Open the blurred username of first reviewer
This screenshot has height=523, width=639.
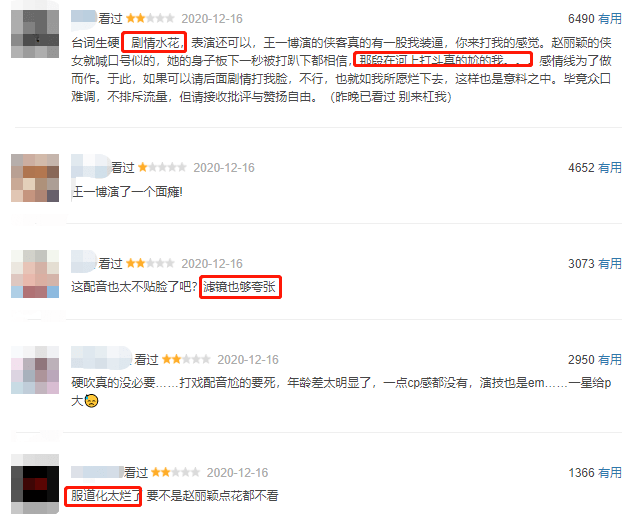pos(84,18)
